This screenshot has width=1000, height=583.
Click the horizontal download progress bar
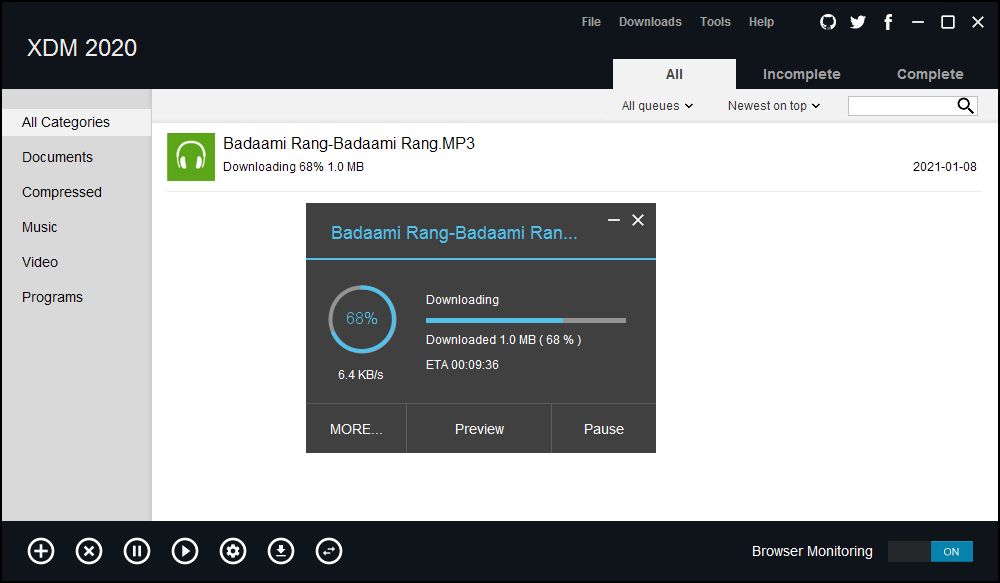tap(526, 320)
